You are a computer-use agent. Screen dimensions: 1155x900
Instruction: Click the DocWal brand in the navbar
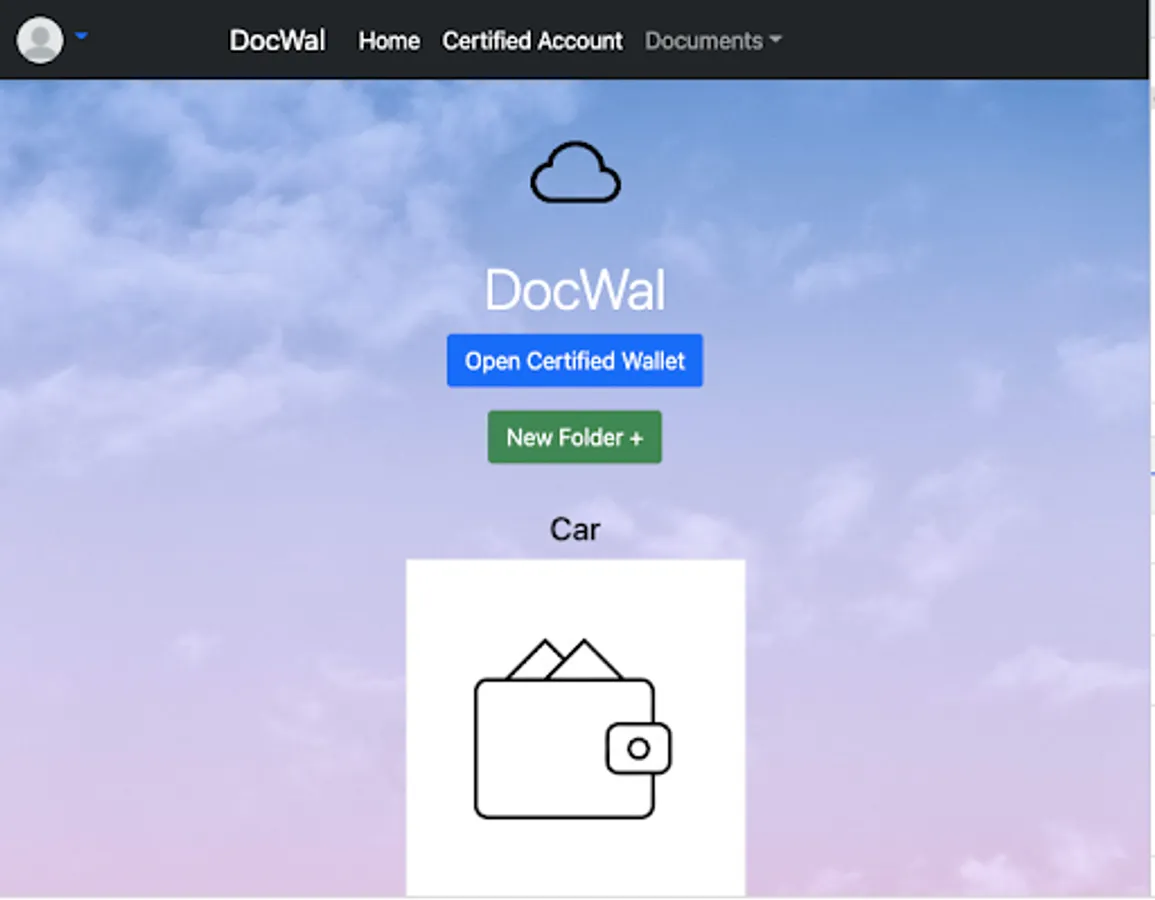[277, 41]
